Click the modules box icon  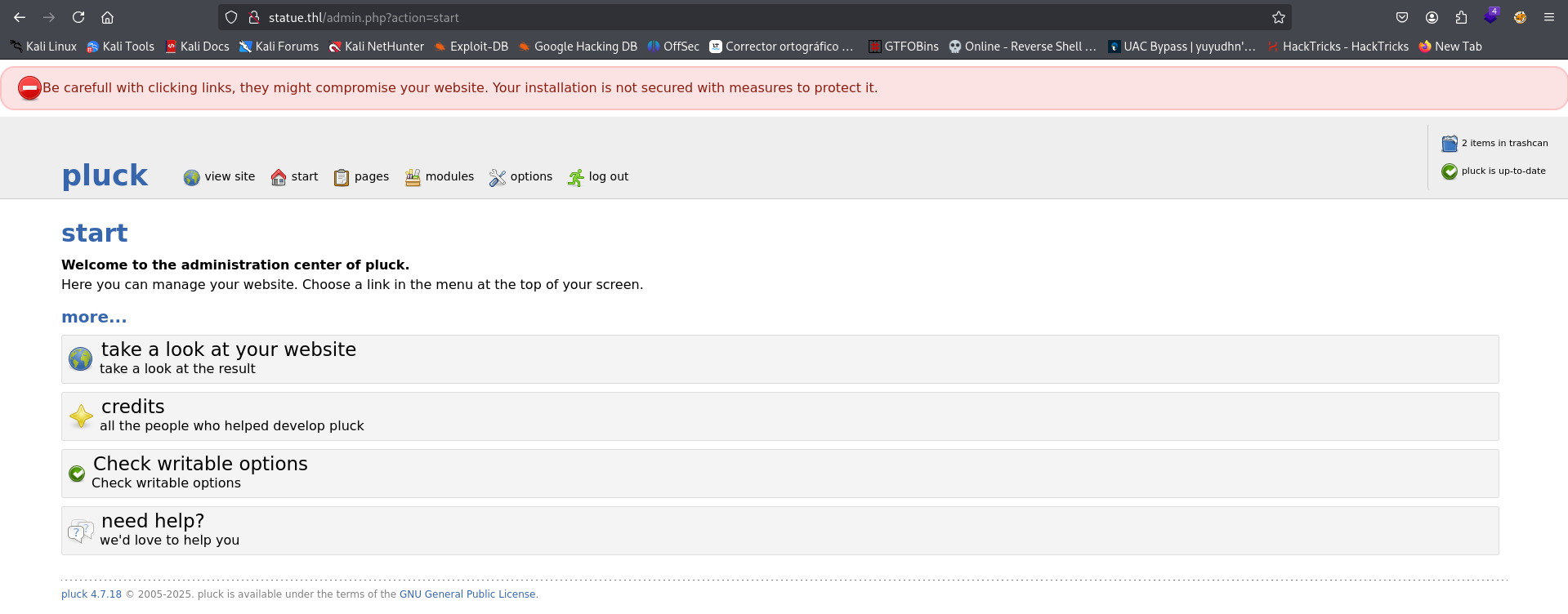[x=413, y=177]
